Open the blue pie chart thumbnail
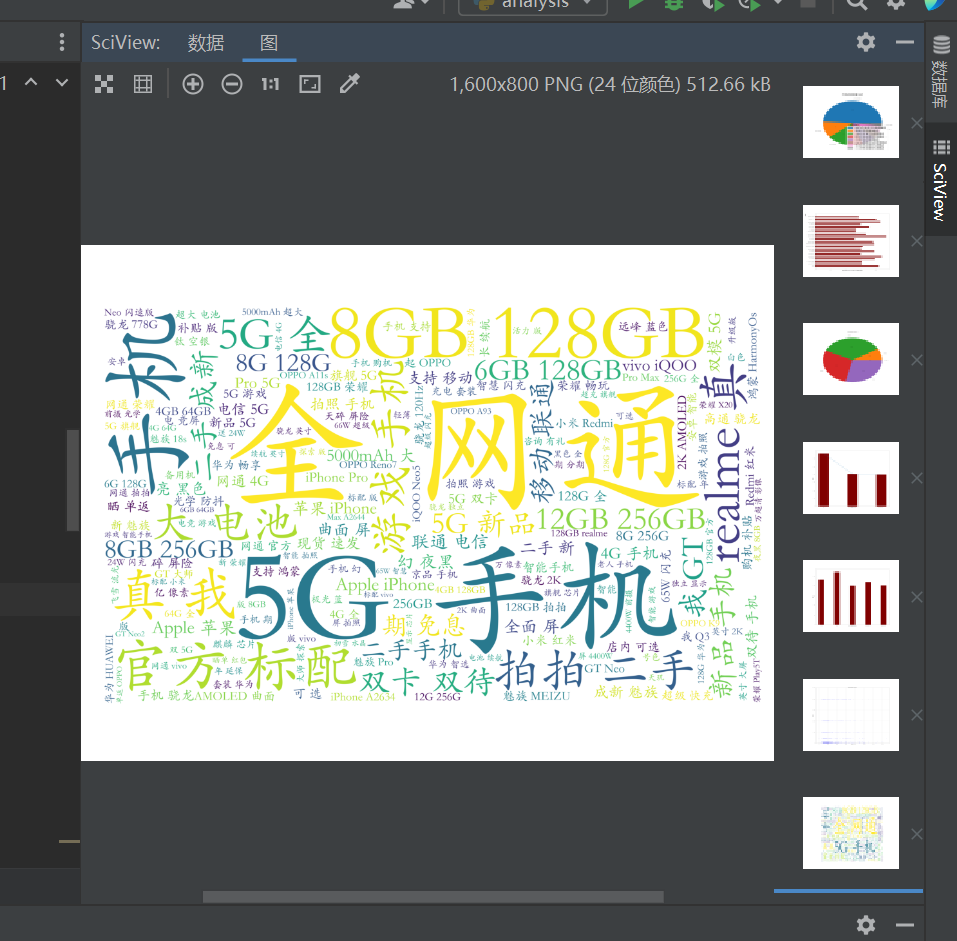957x941 pixels. click(x=850, y=122)
